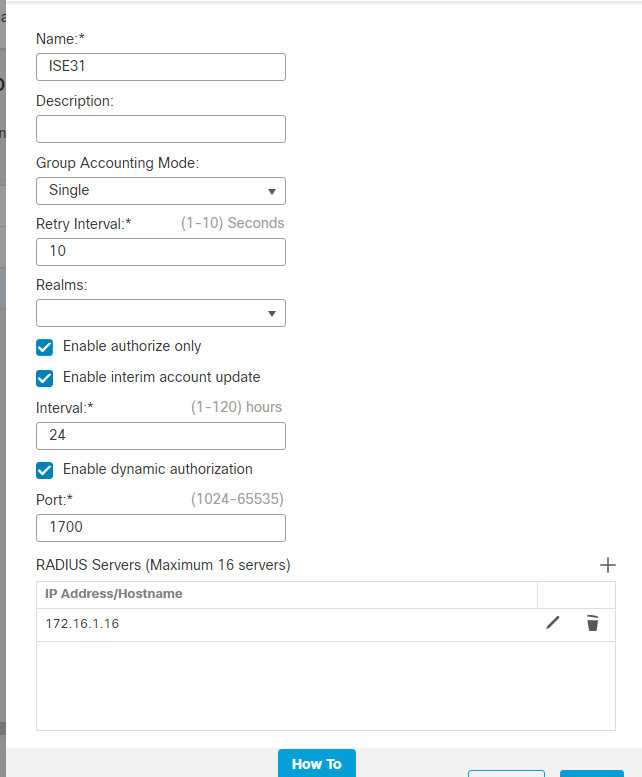642x777 pixels.
Task: Toggle Enable dynamic authorization checkbox
Action: pos(45,470)
